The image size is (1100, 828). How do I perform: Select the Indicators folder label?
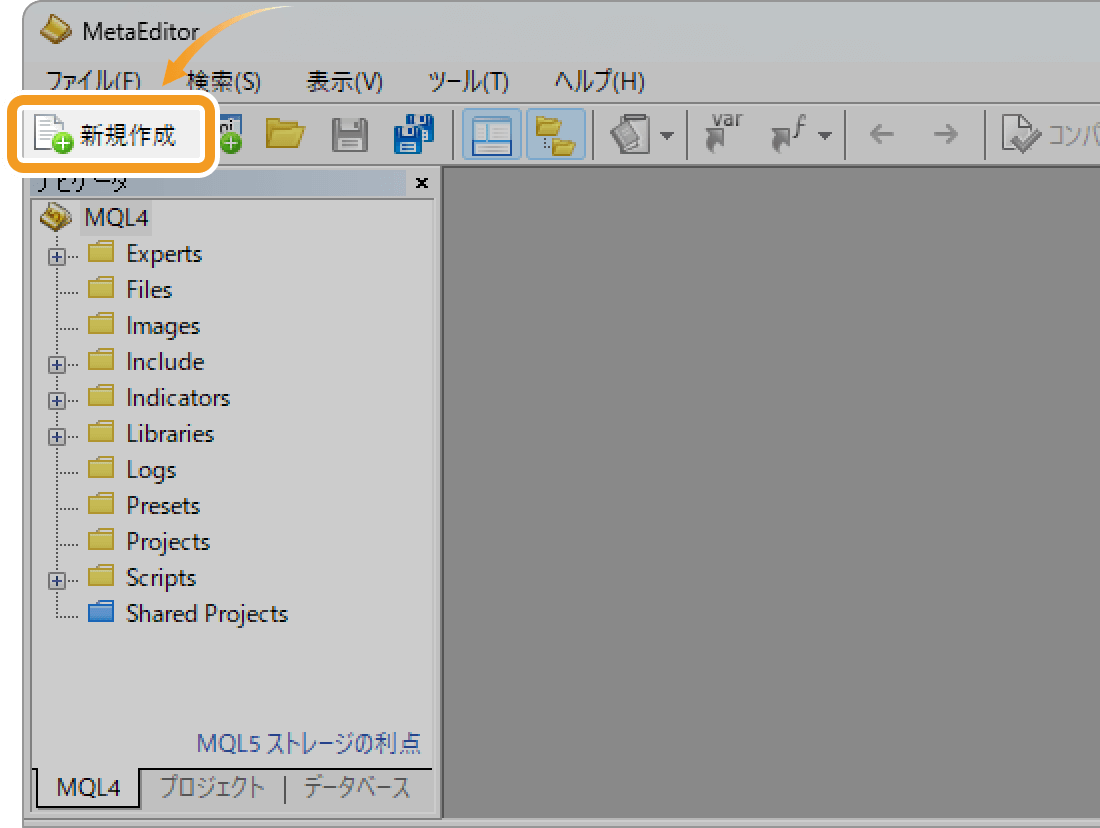(178, 398)
